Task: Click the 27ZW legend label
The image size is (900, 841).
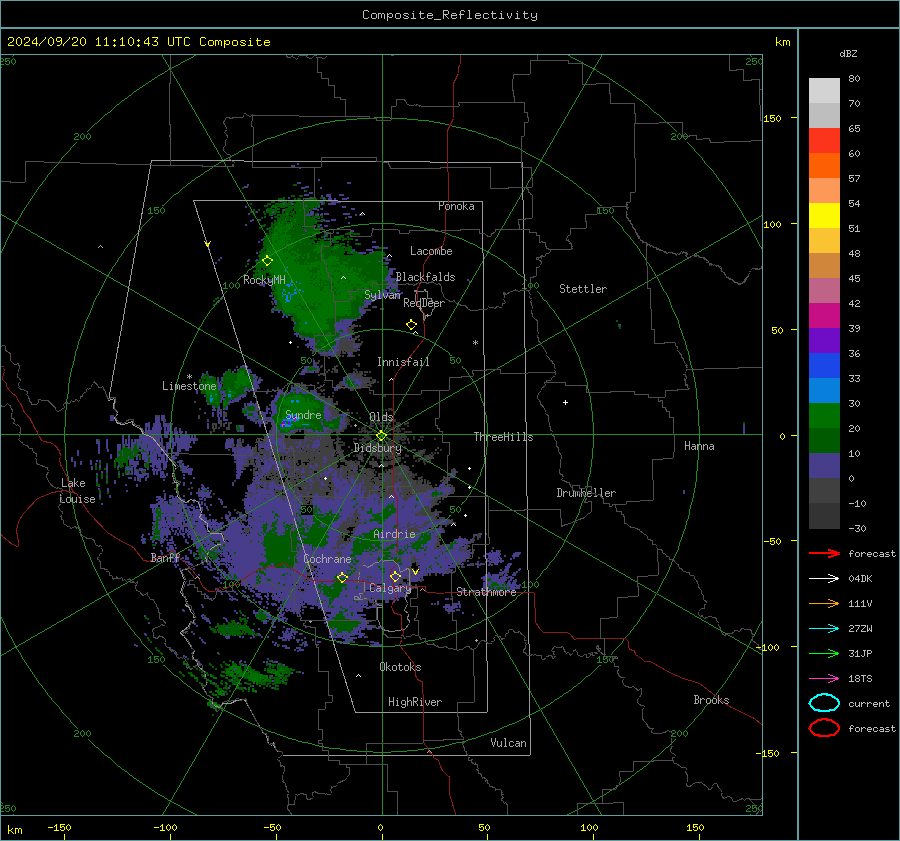Action: coord(860,629)
